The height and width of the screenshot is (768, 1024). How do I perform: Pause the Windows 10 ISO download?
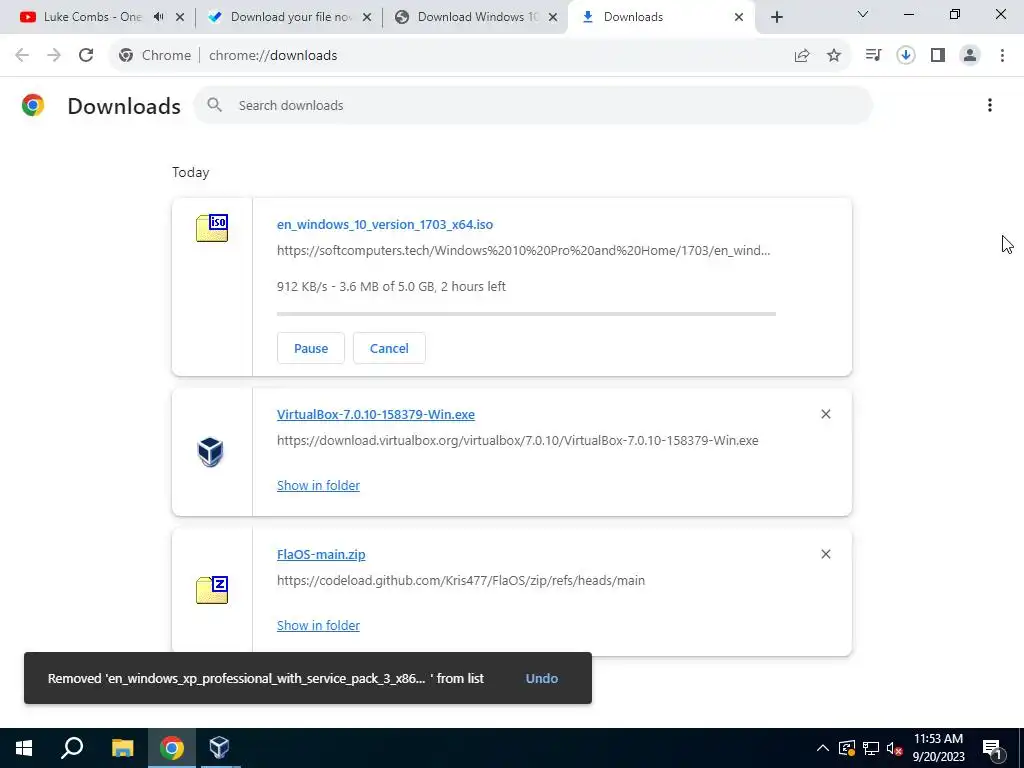point(311,348)
